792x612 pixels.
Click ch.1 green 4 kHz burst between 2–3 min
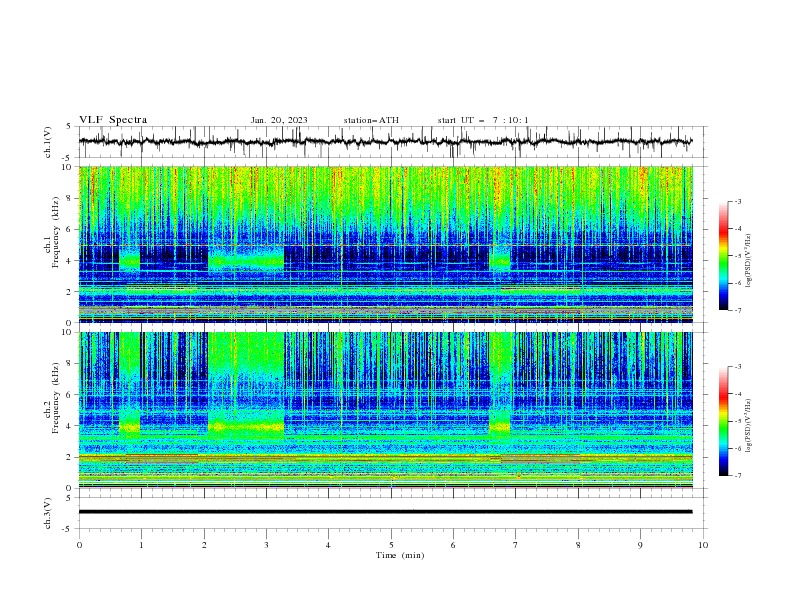click(246, 260)
